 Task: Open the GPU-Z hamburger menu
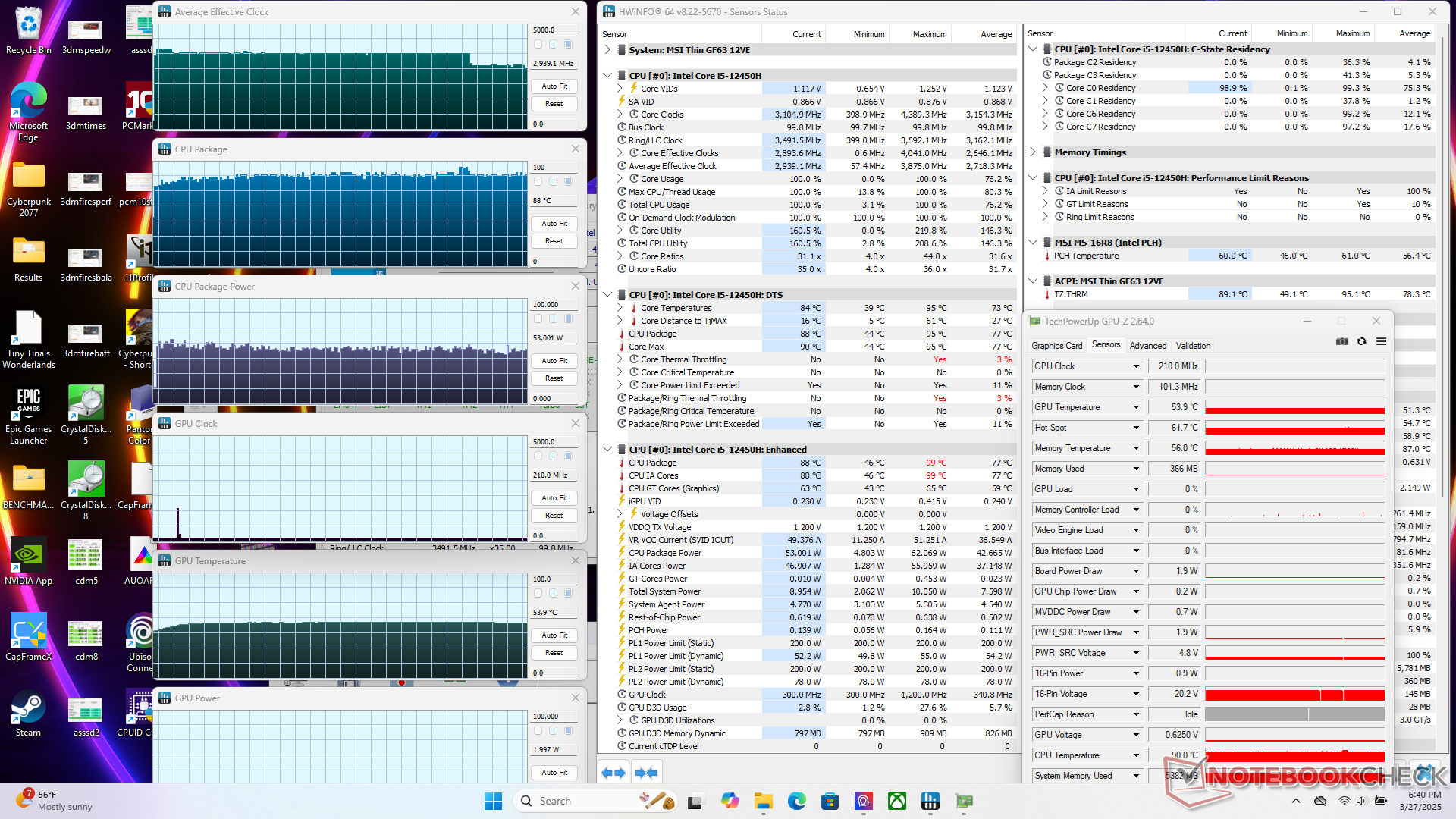click(x=1382, y=341)
